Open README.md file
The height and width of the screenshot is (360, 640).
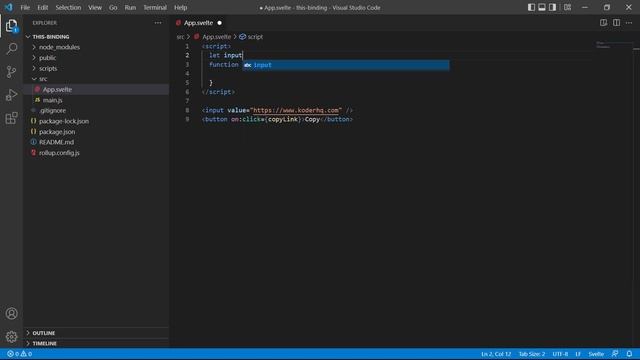coord(56,142)
